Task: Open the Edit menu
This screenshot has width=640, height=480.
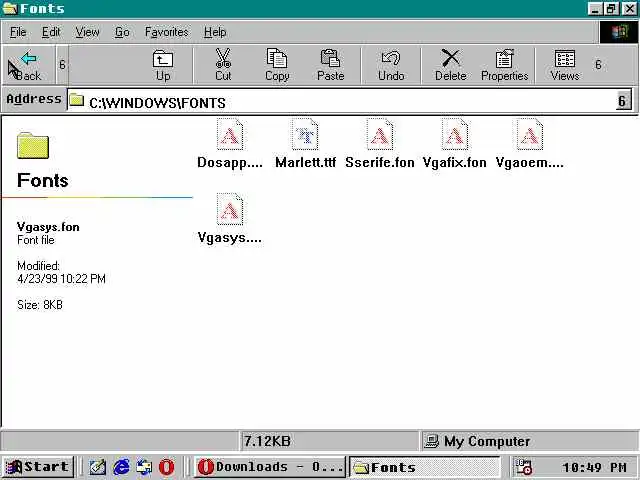Action: [x=51, y=32]
